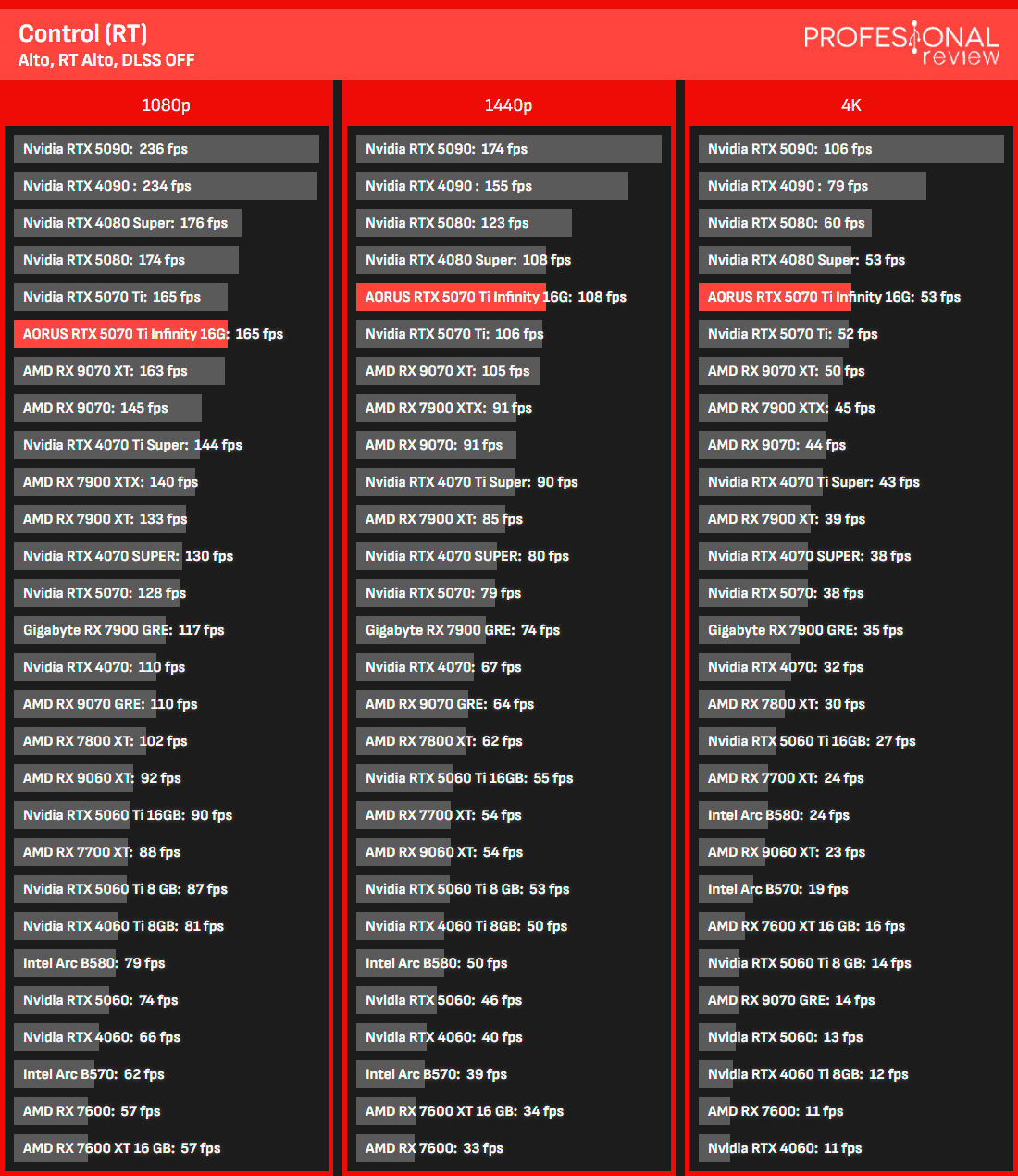Screen dimensions: 1018x1176
Task: Click 'Nvidia RTX 4090 : 234 fps' bar
Action: point(165,186)
